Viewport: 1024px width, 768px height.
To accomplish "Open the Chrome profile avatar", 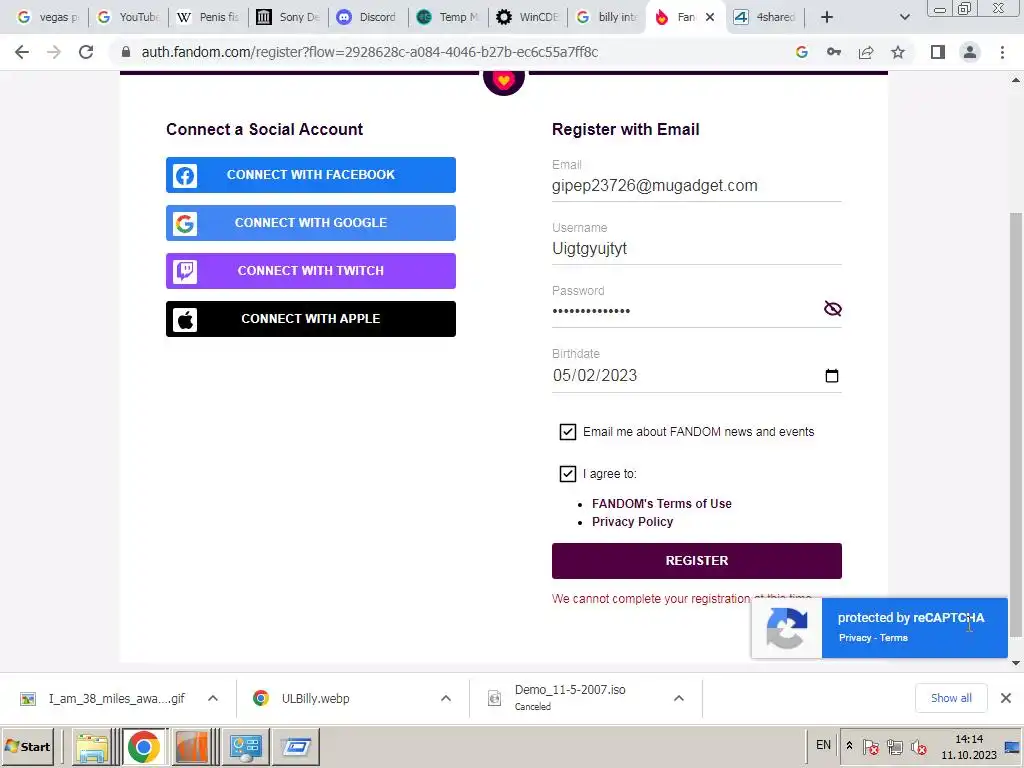I will click(x=970, y=52).
